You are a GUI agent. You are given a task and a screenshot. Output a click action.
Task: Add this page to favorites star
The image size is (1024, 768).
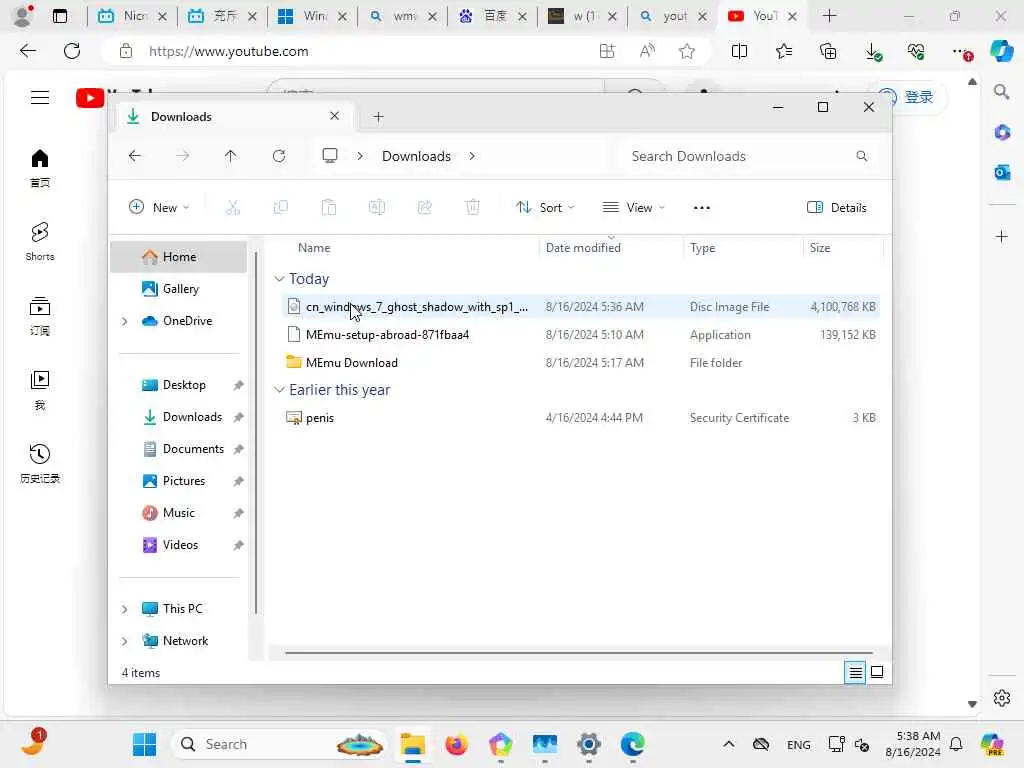686,52
